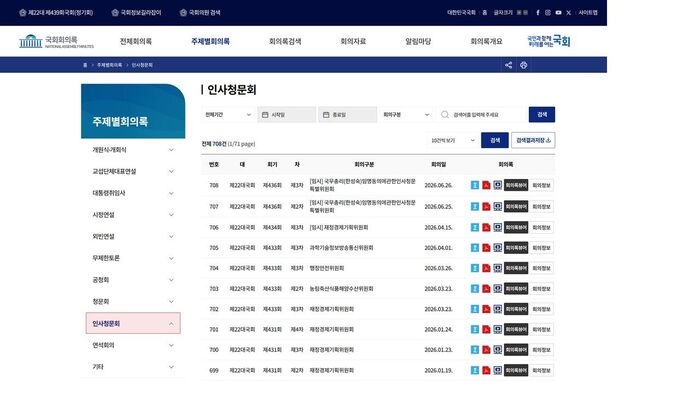Open the red PDF icon in row 706
Screen dimensions: 700x394
(x=486, y=227)
